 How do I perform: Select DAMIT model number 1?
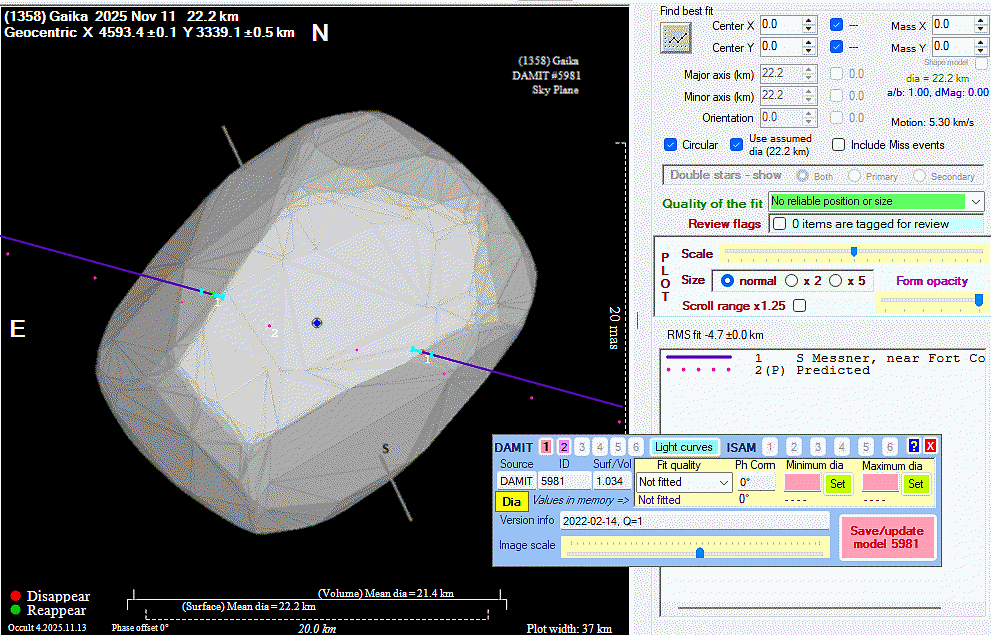[546, 447]
